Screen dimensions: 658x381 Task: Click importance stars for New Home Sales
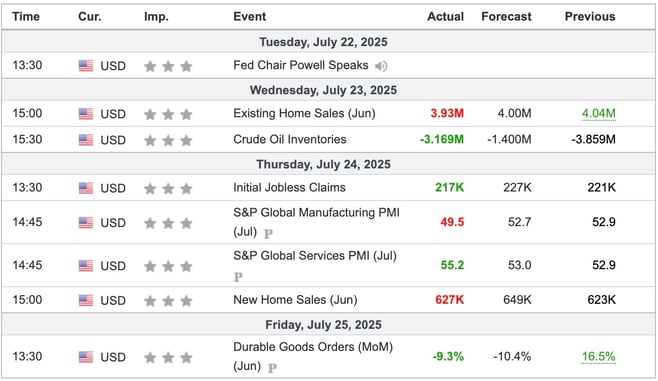coord(168,301)
